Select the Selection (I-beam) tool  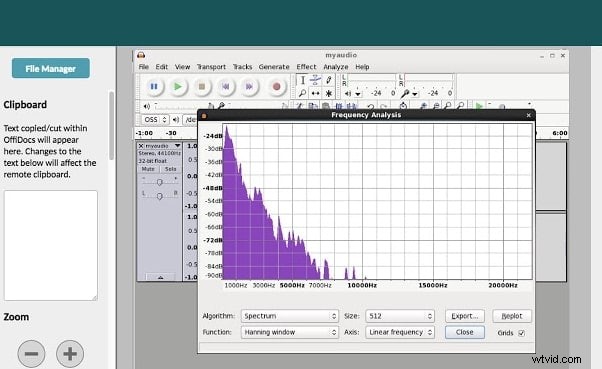[303, 80]
